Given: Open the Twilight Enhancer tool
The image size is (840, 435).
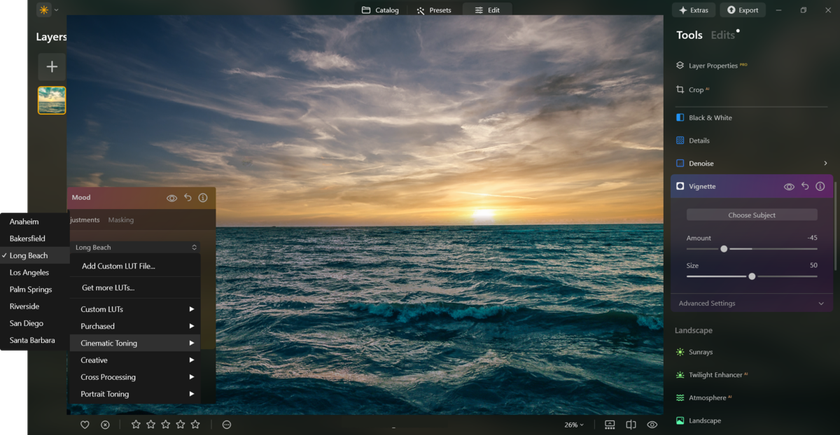Looking at the screenshot, I should [x=711, y=375].
